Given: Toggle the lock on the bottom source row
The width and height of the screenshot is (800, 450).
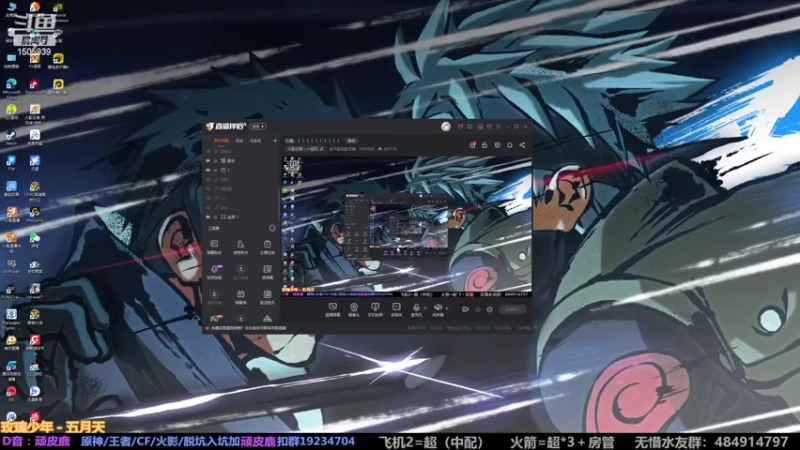Looking at the screenshot, I should point(216,217).
